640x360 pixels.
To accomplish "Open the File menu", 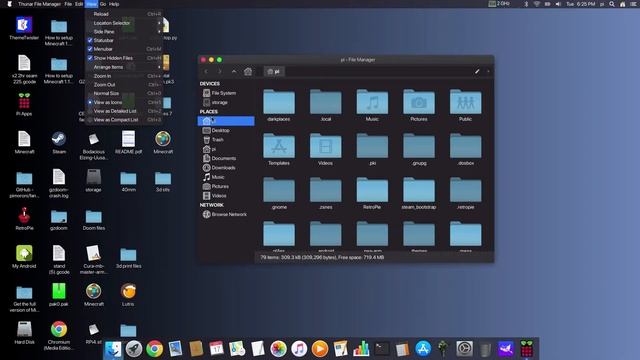I will 68,4.
